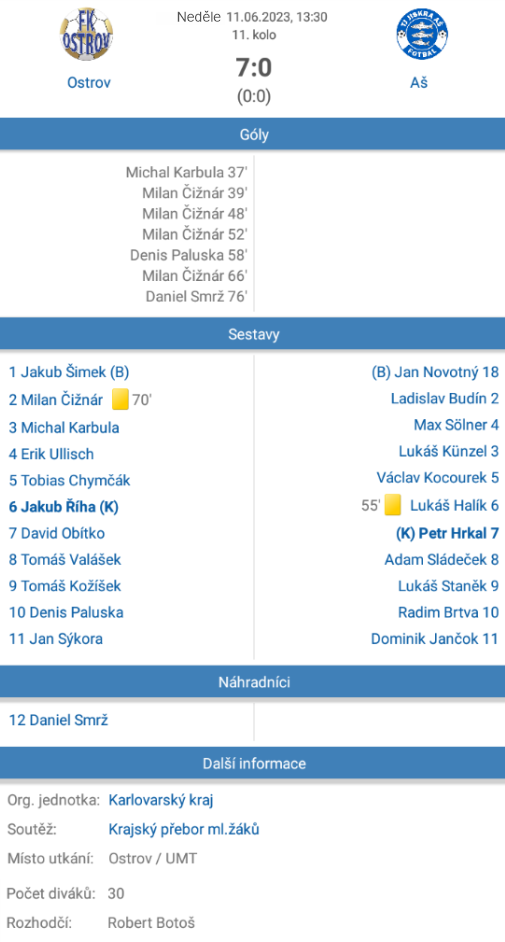Click the 7:0 final score
The image size is (505, 942).
click(x=253, y=67)
